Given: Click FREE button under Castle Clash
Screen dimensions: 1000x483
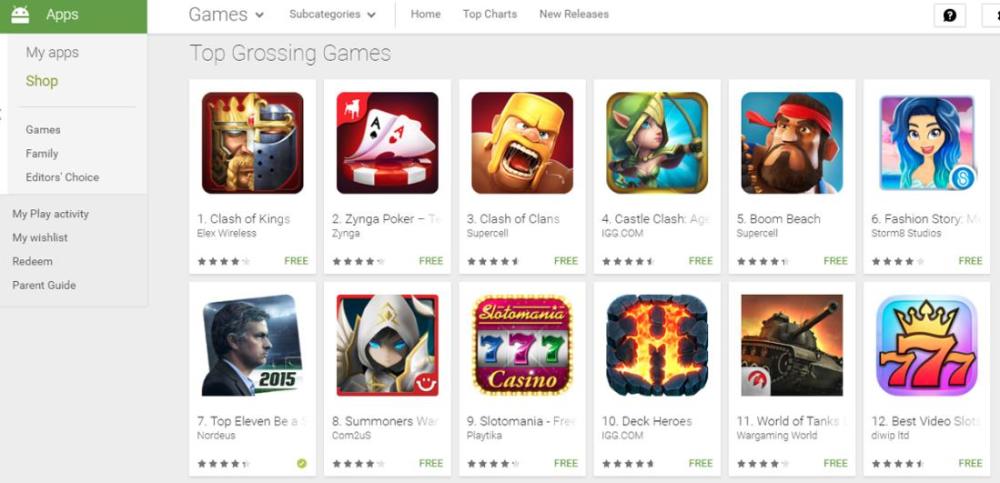Looking at the screenshot, I should pos(701,260).
